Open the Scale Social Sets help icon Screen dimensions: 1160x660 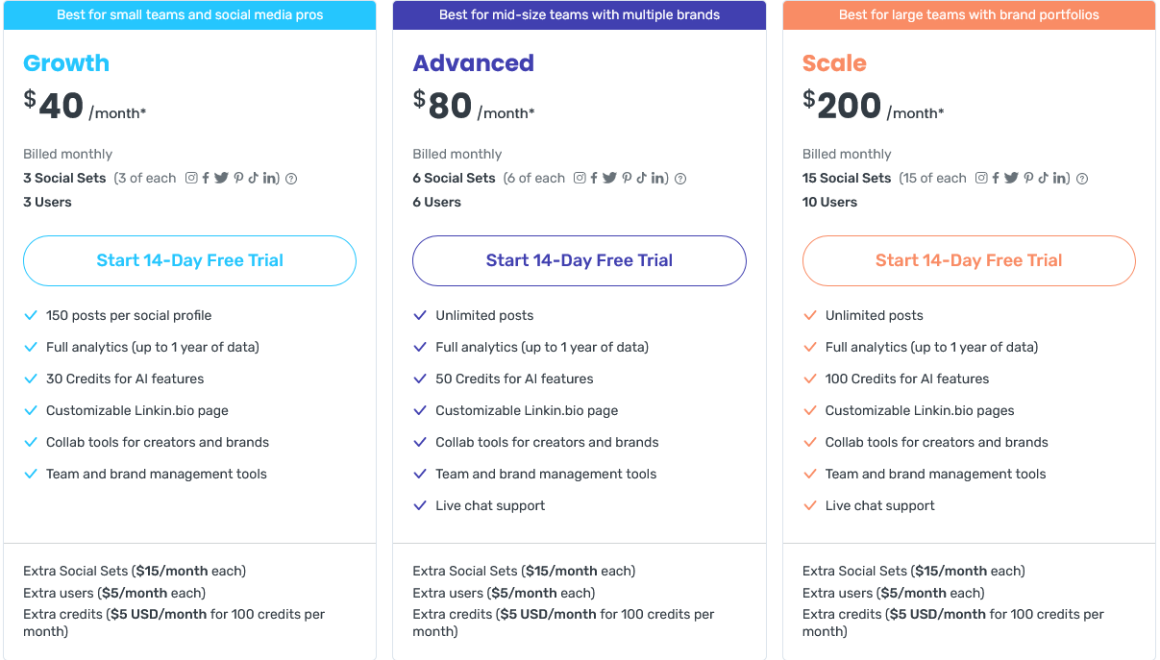pyautogui.click(x=1080, y=178)
